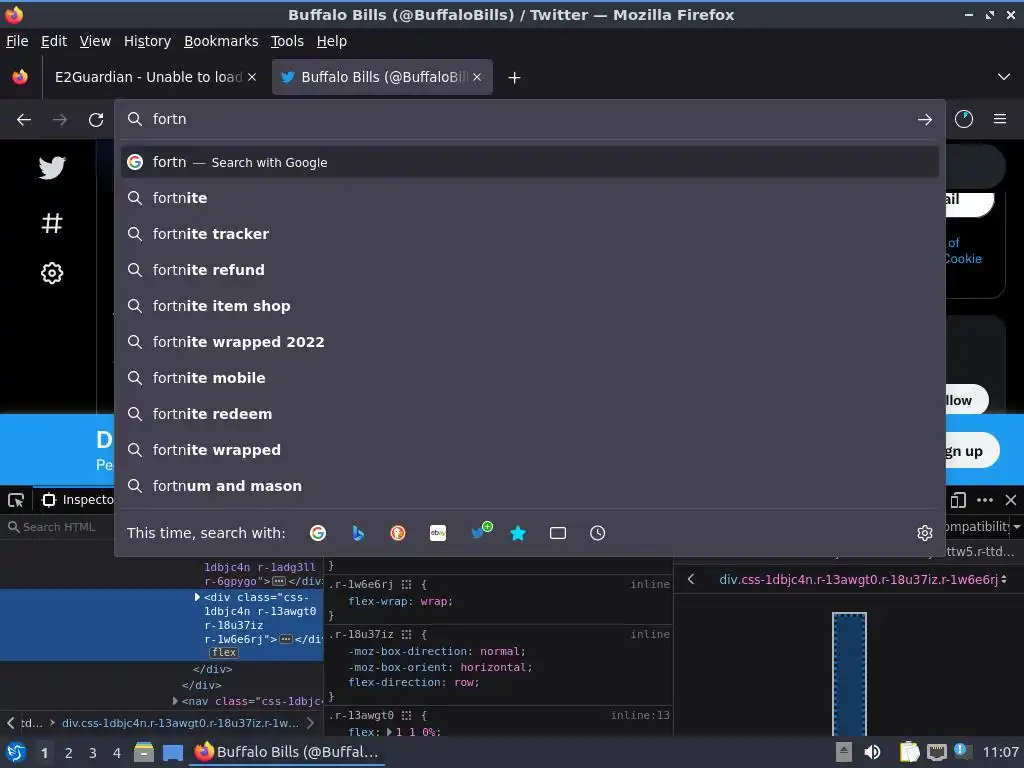This screenshot has height=768, width=1024.
Task: Open the File menu
Action: [x=17, y=41]
